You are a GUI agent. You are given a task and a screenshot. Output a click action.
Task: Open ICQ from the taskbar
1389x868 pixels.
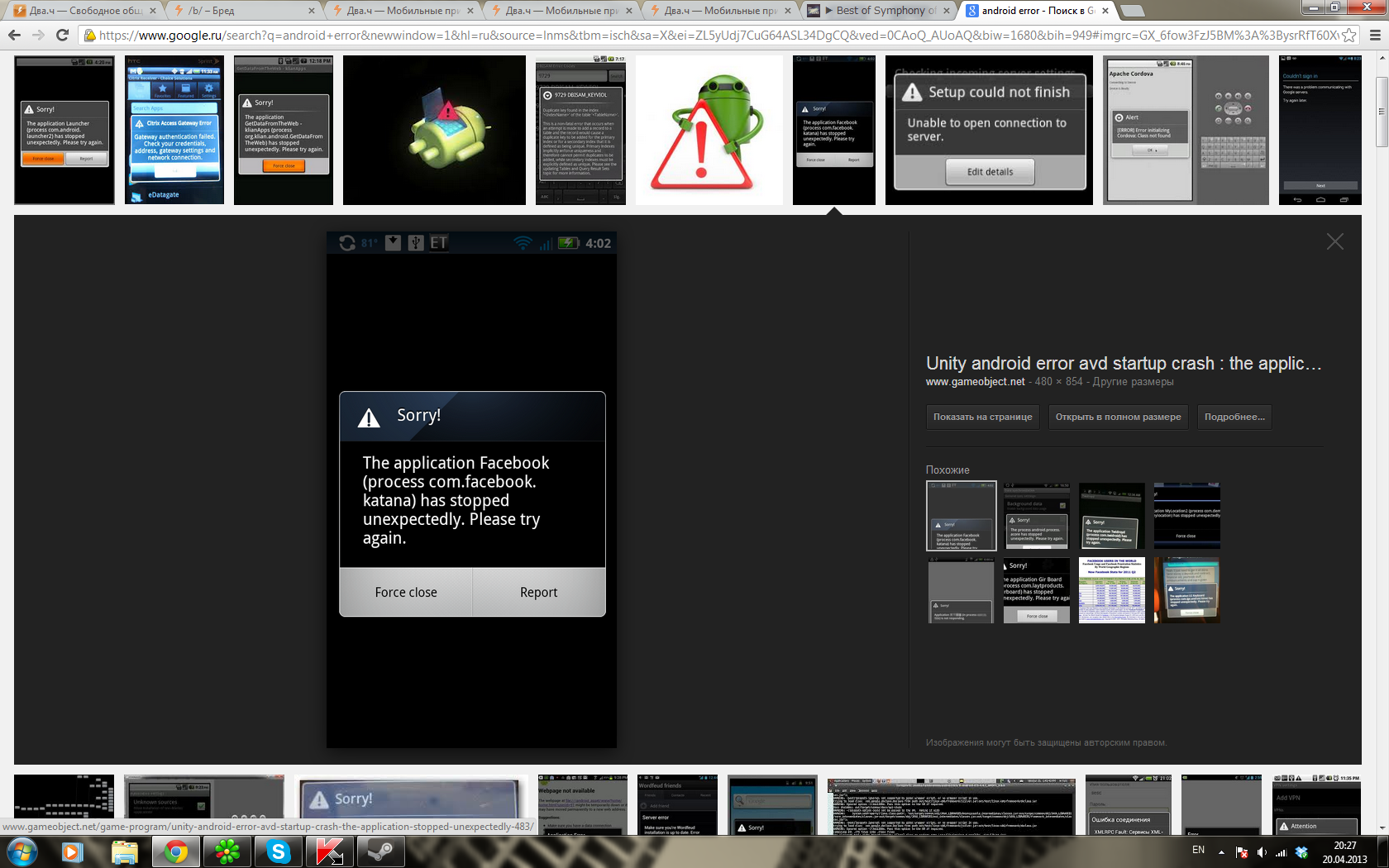227,851
